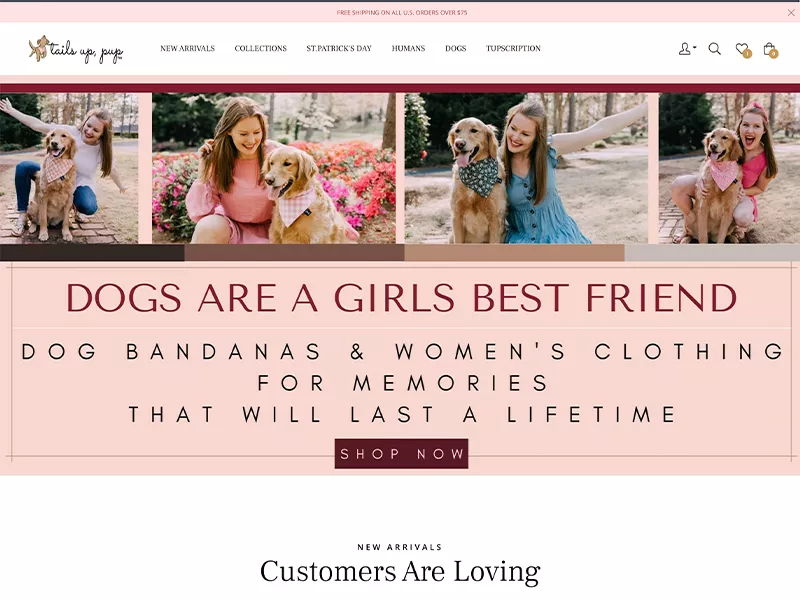Image resolution: width=800 pixels, height=600 pixels.
Task: Click the Dogs Are A Girls Best Friend heading
Action: 402,297
